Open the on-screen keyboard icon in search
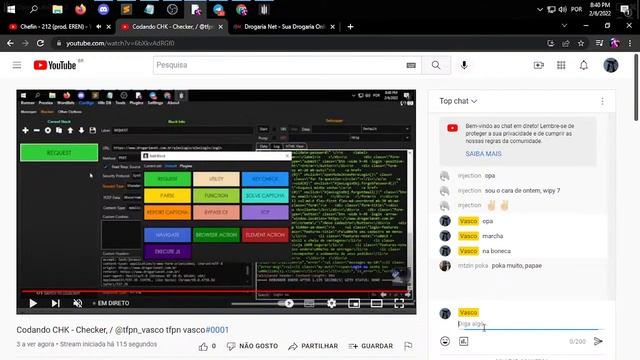Viewport: 640px width, 360px height. click(411, 65)
